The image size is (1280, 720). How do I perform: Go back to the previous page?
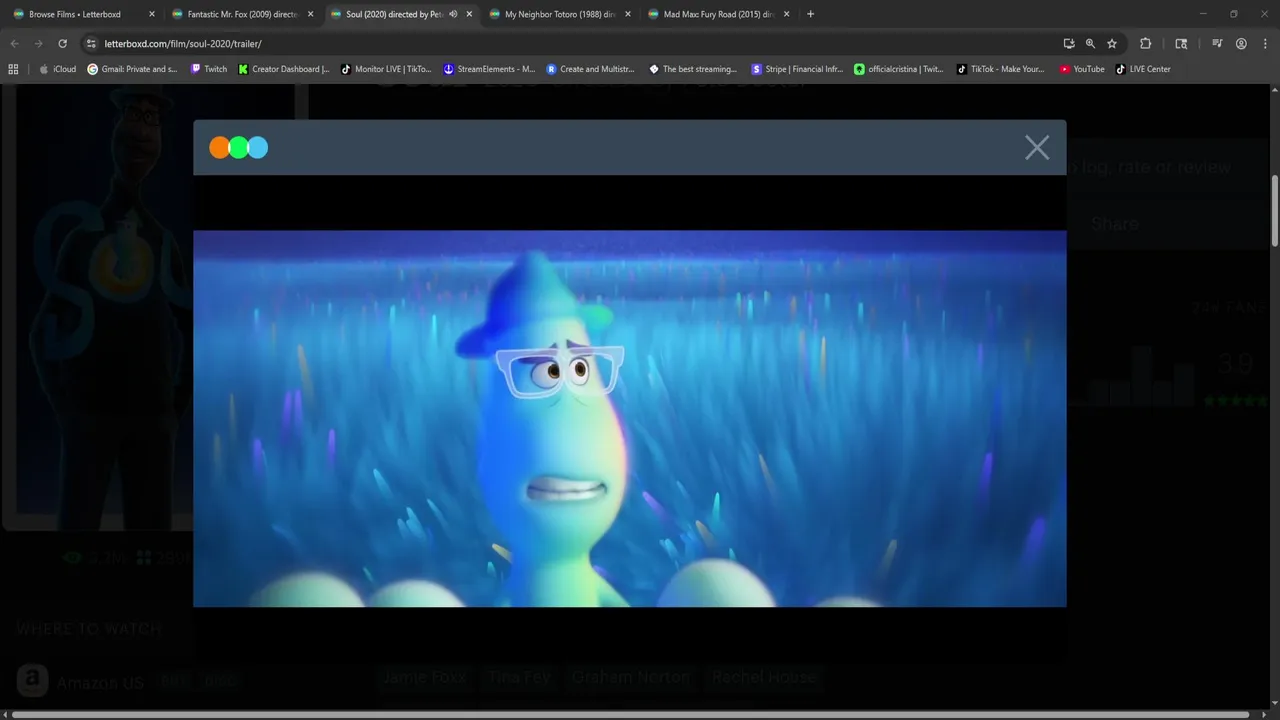(14, 44)
